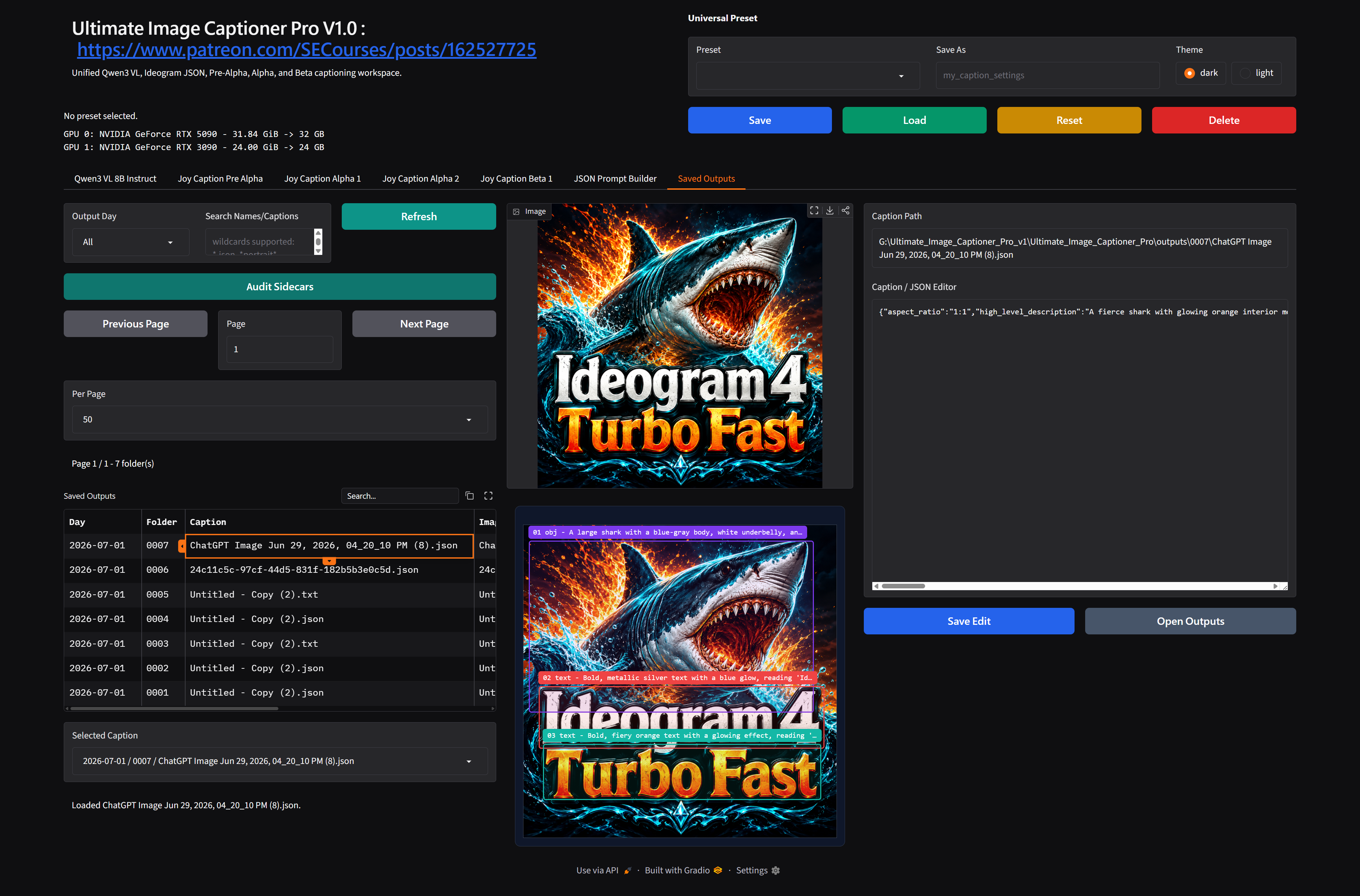Click the yellow Reset button
Screen dimensions: 1360x896
pos(1069,120)
